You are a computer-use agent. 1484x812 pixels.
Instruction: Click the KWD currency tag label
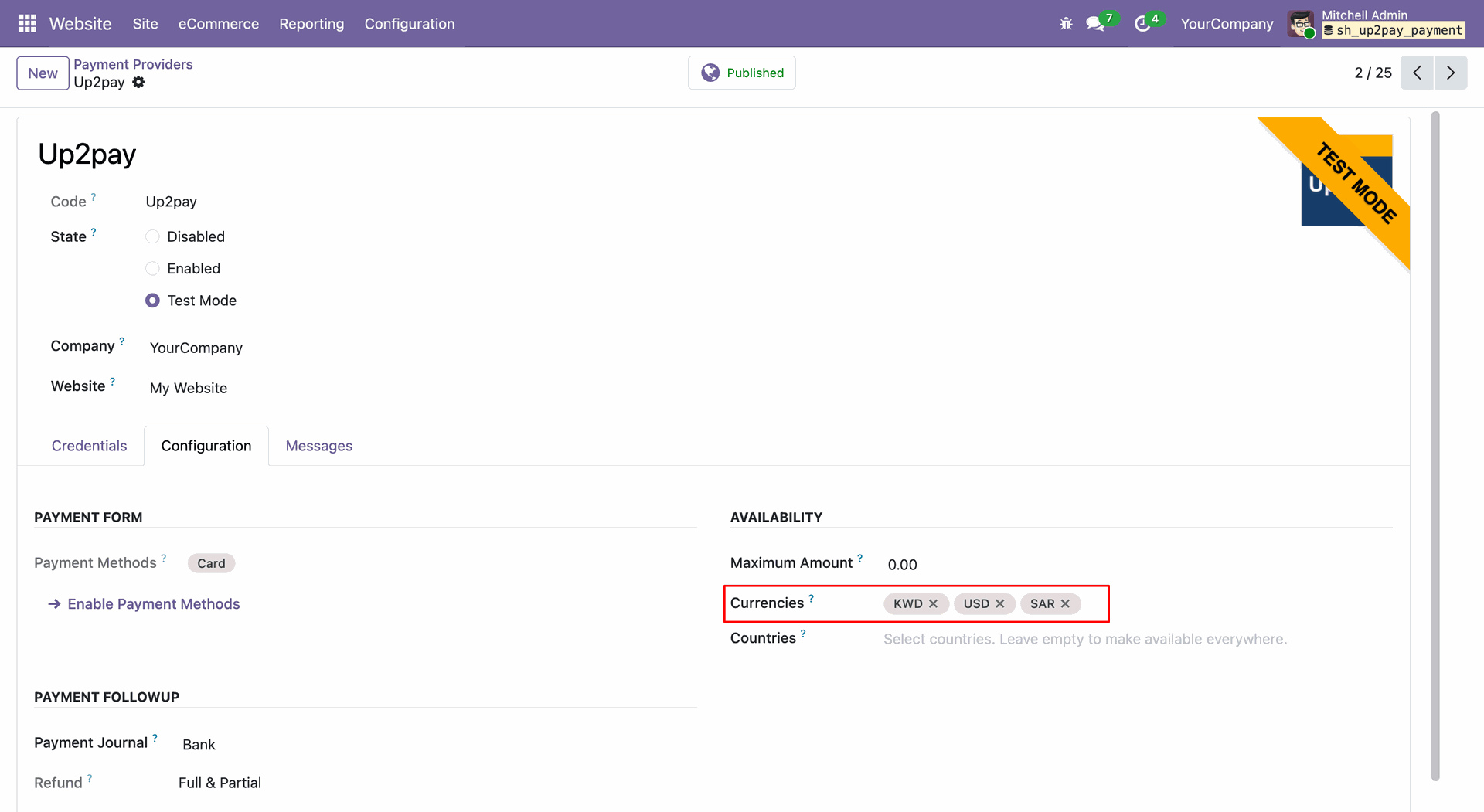coord(908,603)
